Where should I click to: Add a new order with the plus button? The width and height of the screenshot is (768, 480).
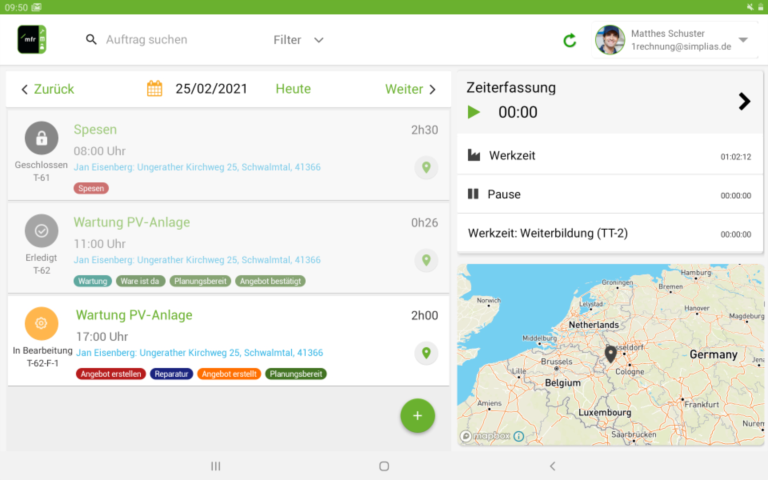pyautogui.click(x=417, y=416)
